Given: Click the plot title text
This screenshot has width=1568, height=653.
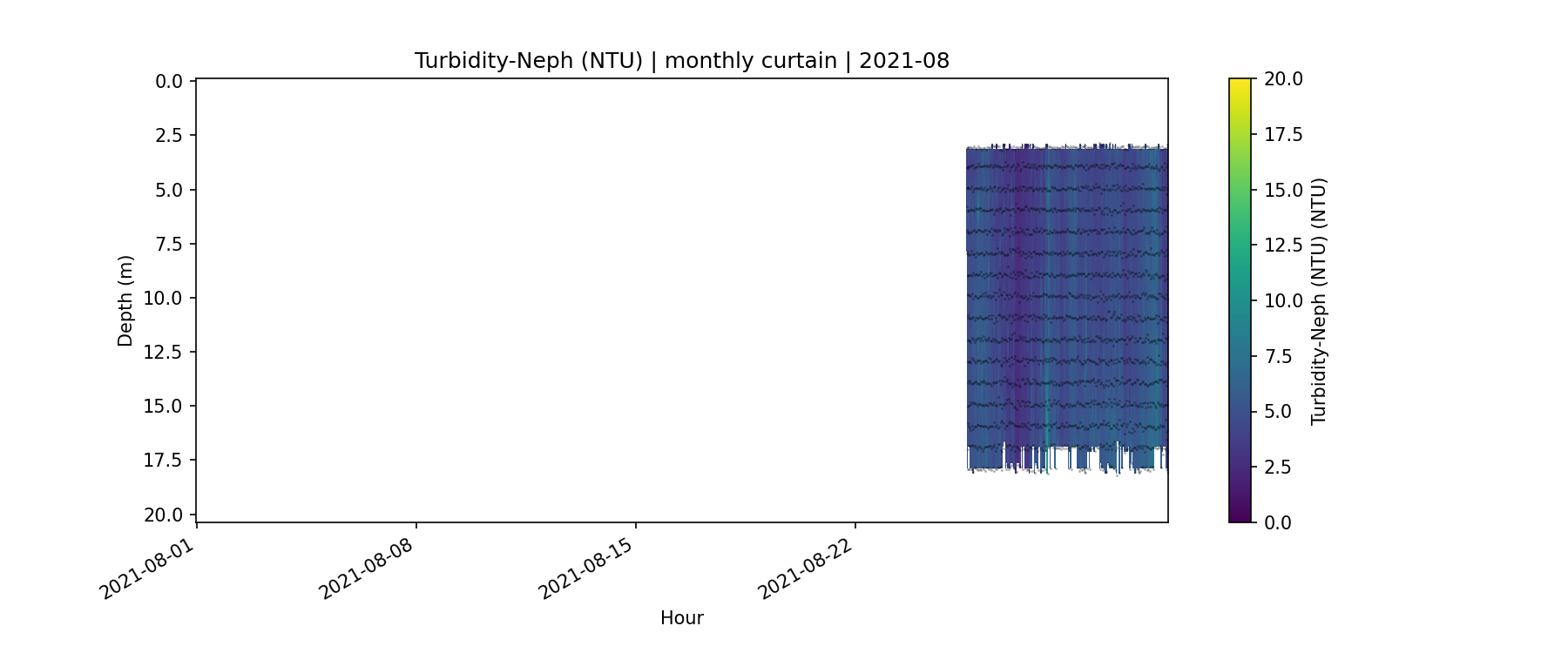Looking at the screenshot, I should point(681,61).
